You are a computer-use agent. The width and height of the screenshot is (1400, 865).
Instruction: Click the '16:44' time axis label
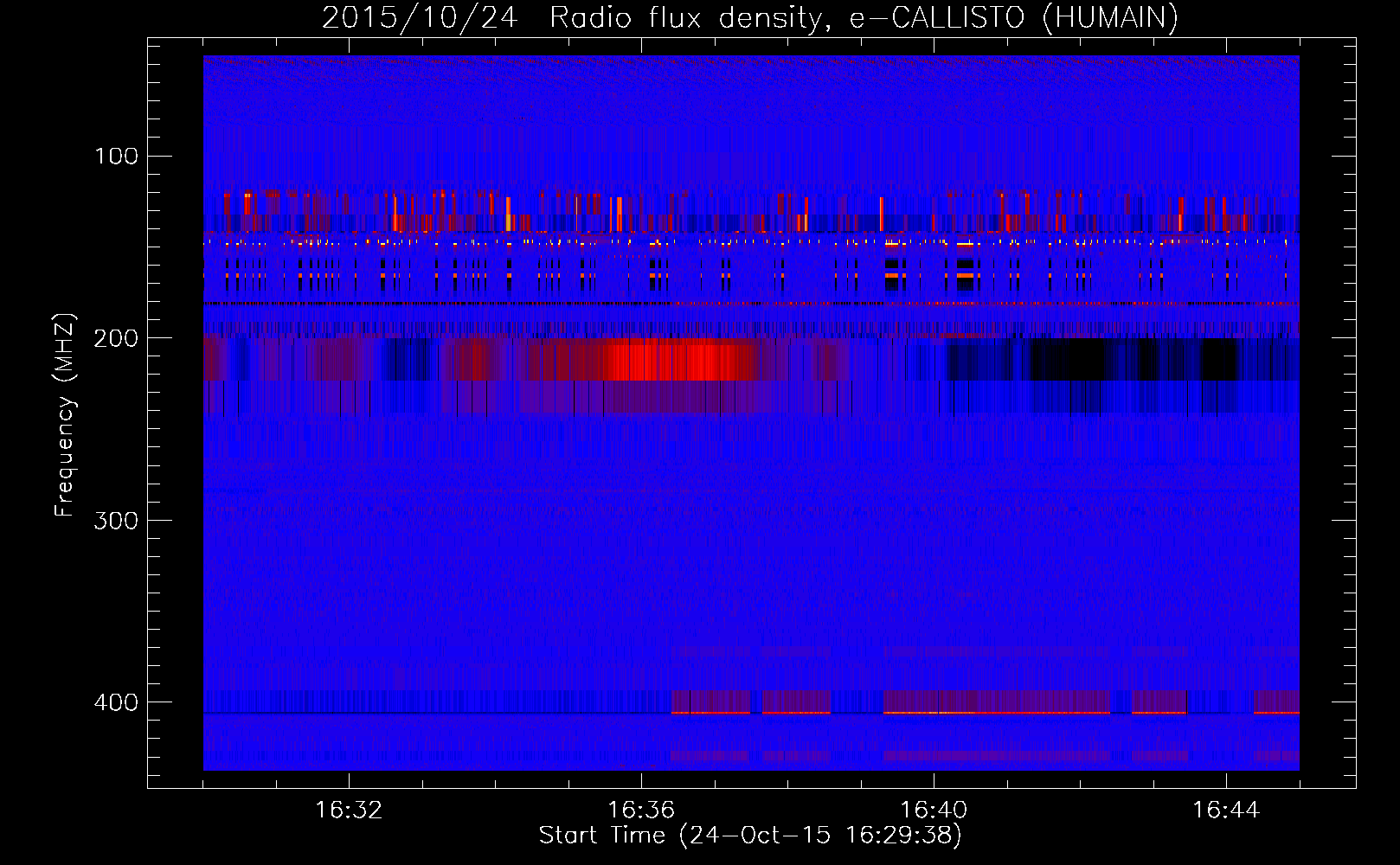(1226, 811)
